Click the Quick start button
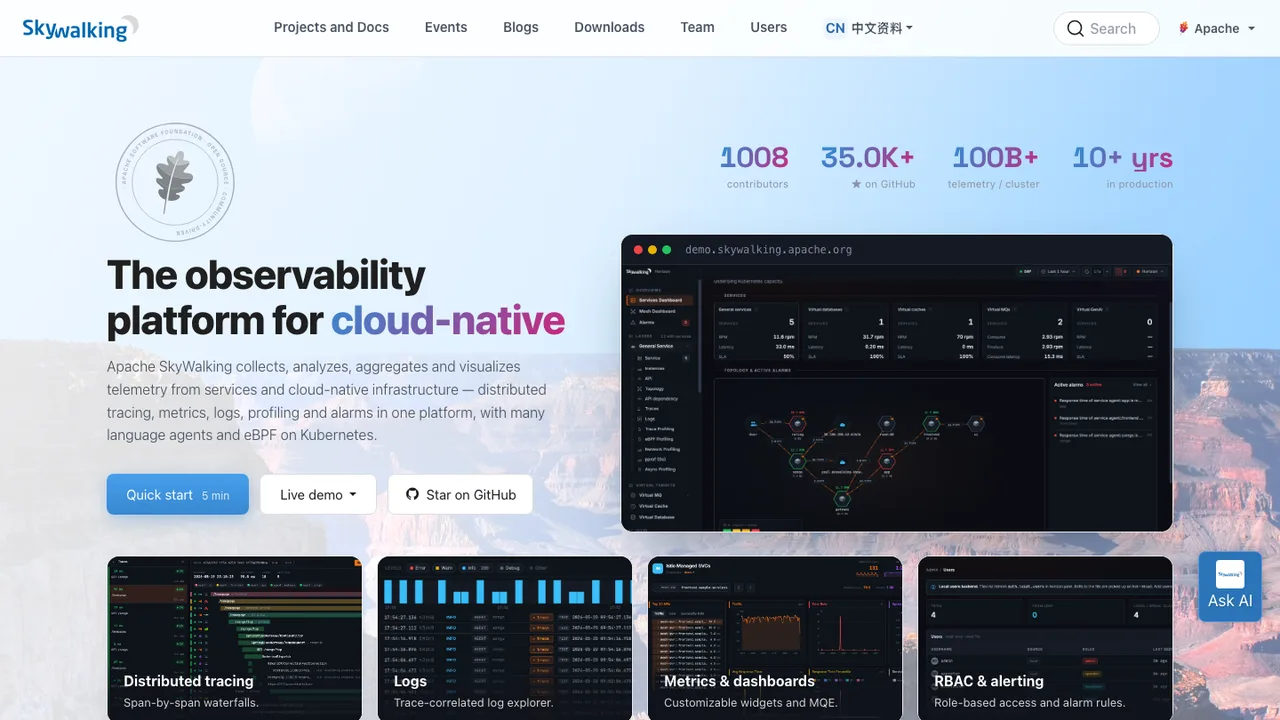 178,495
